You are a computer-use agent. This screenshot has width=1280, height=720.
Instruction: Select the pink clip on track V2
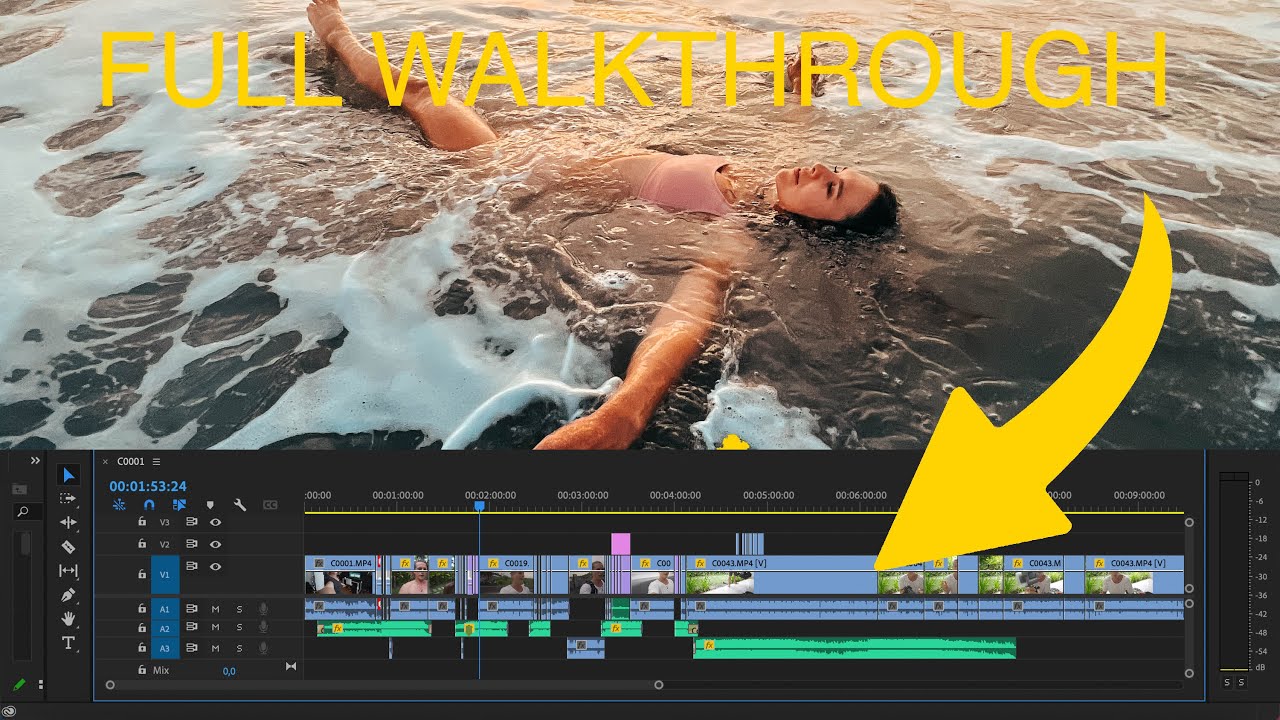click(x=620, y=544)
